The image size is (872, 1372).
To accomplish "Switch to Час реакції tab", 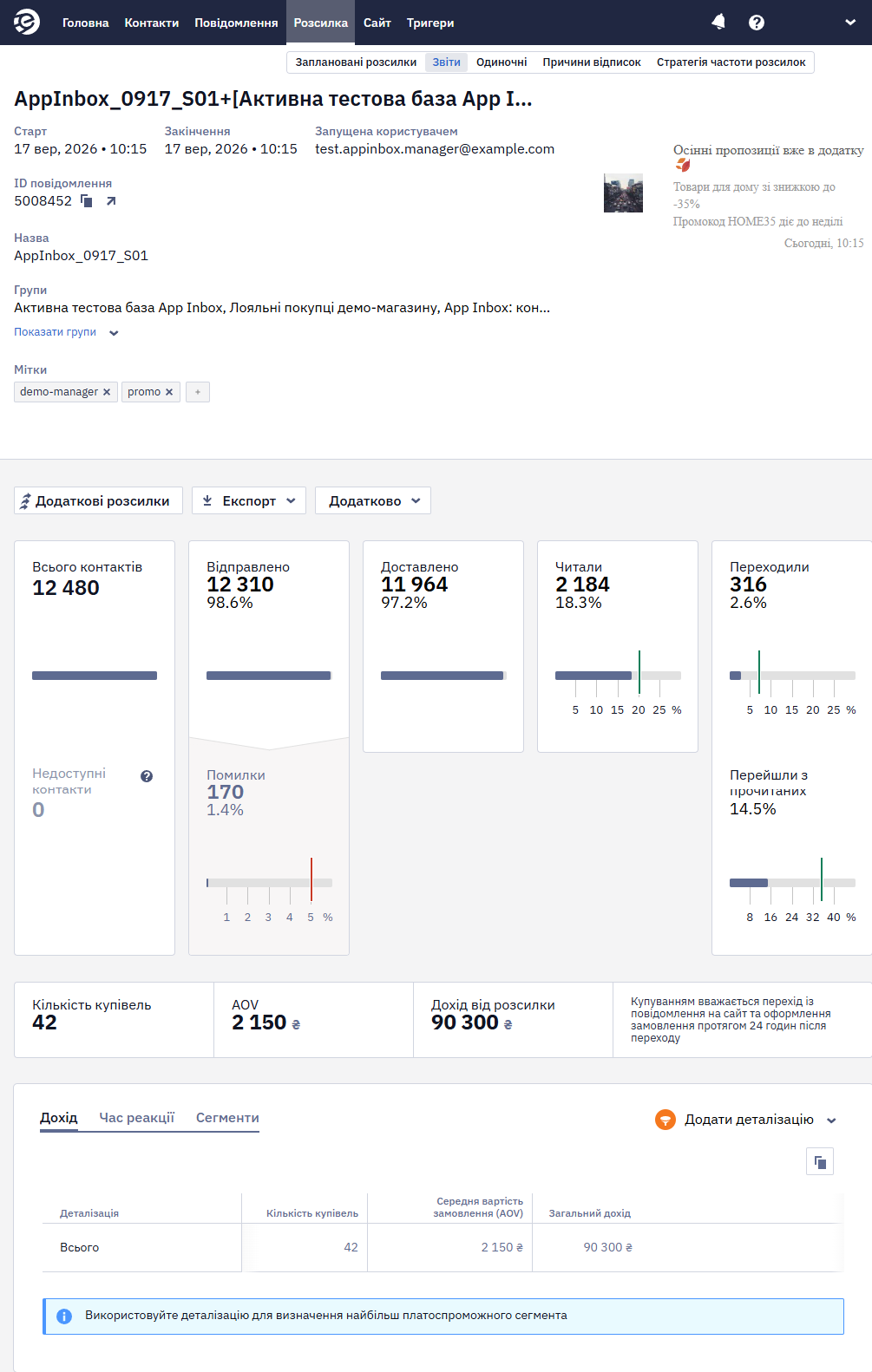I will [x=137, y=1118].
